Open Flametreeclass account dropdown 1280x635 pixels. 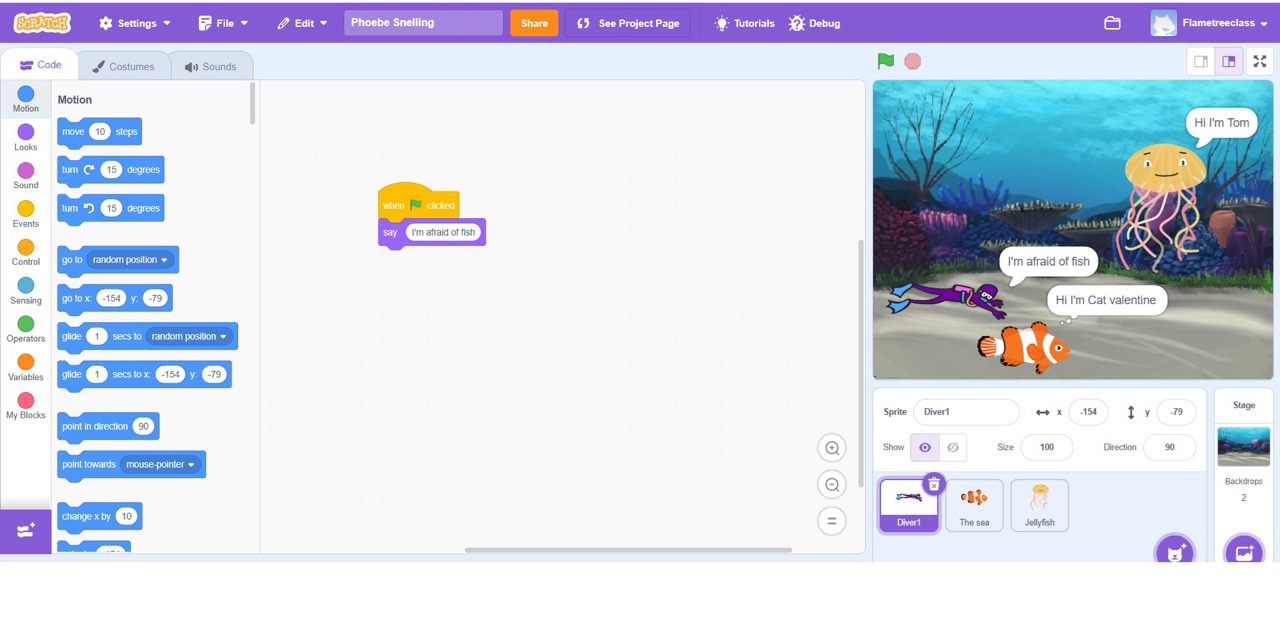coord(1210,23)
